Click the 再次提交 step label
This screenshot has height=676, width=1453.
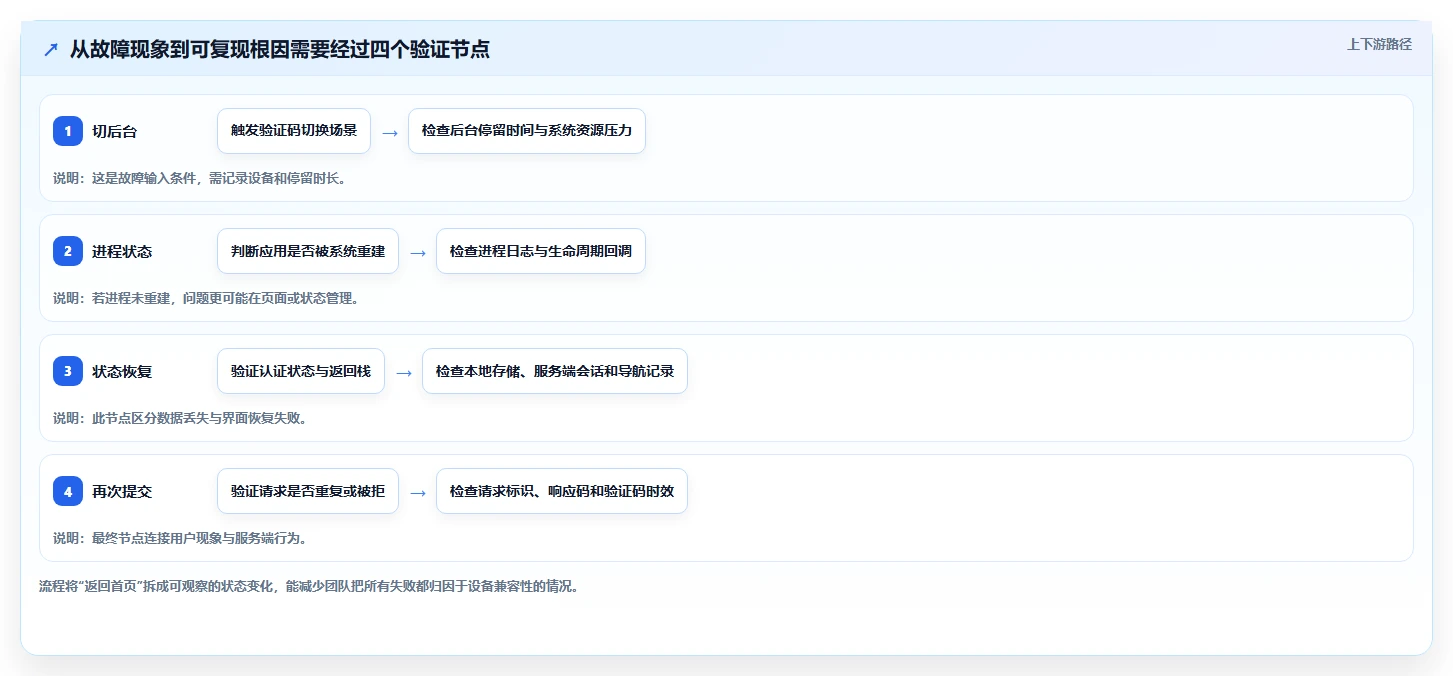pos(122,491)
